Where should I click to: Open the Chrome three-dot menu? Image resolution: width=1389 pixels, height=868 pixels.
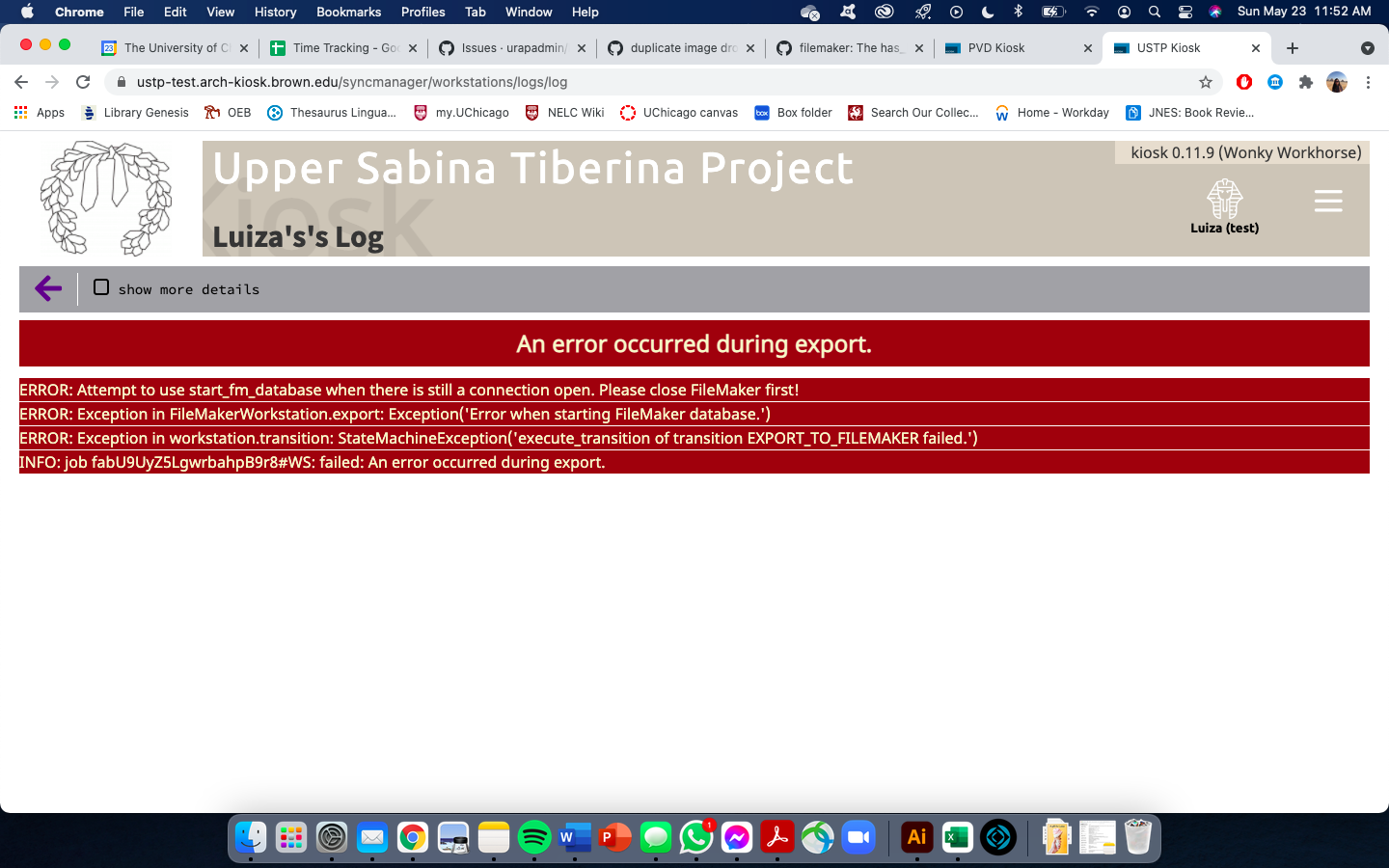pyautogui.click(x=1368, y=82)
